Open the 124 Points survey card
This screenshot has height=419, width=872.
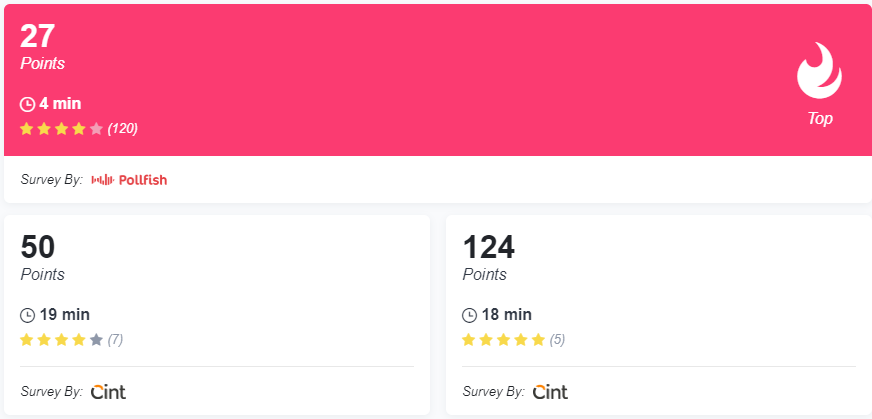(x=659, y=315)
